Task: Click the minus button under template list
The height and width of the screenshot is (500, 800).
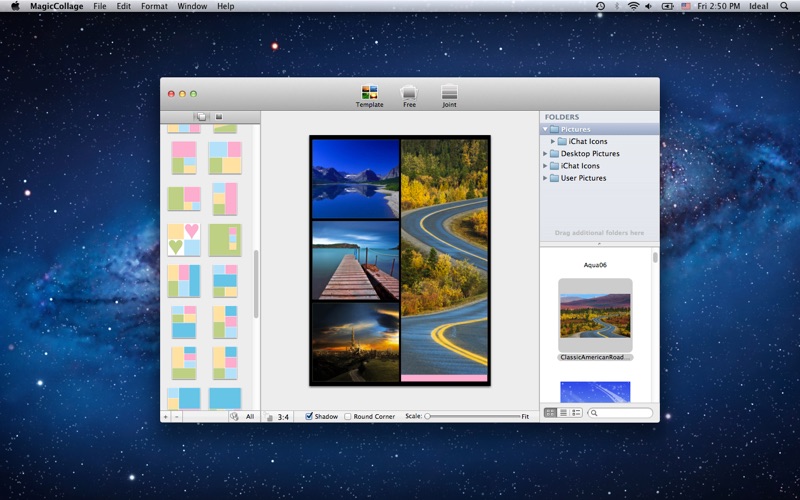Action: pos(176,416)
